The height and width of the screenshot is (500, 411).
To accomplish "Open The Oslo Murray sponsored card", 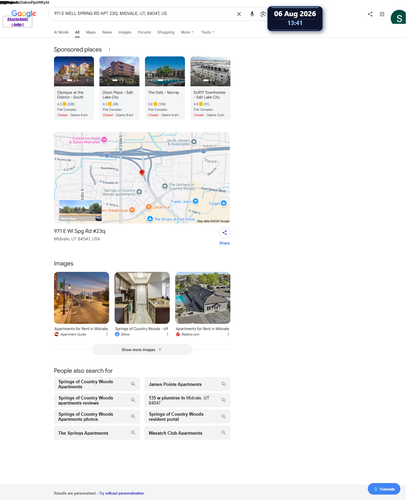I will [x=165, y=88].
